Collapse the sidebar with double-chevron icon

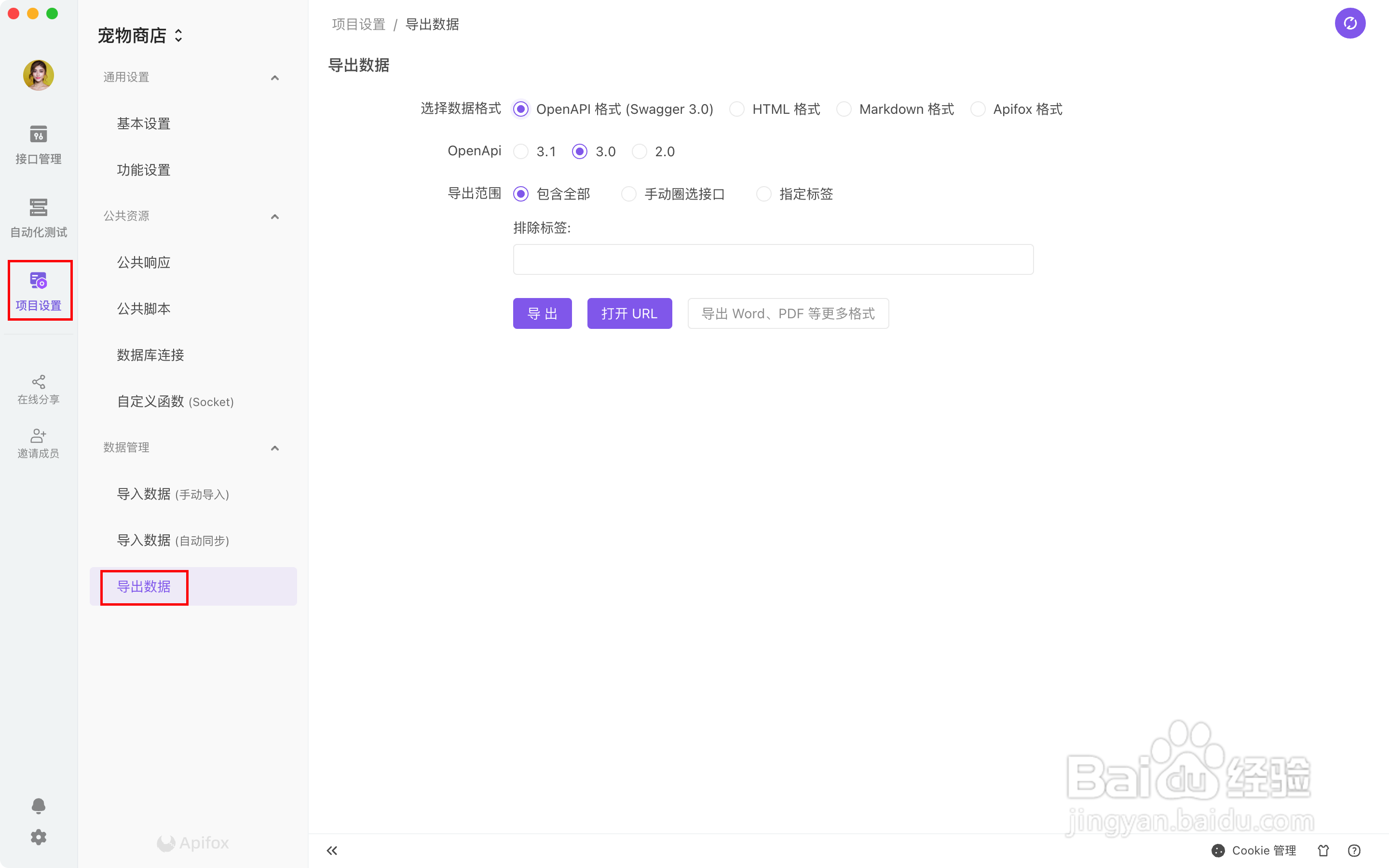tap(332, 850)
